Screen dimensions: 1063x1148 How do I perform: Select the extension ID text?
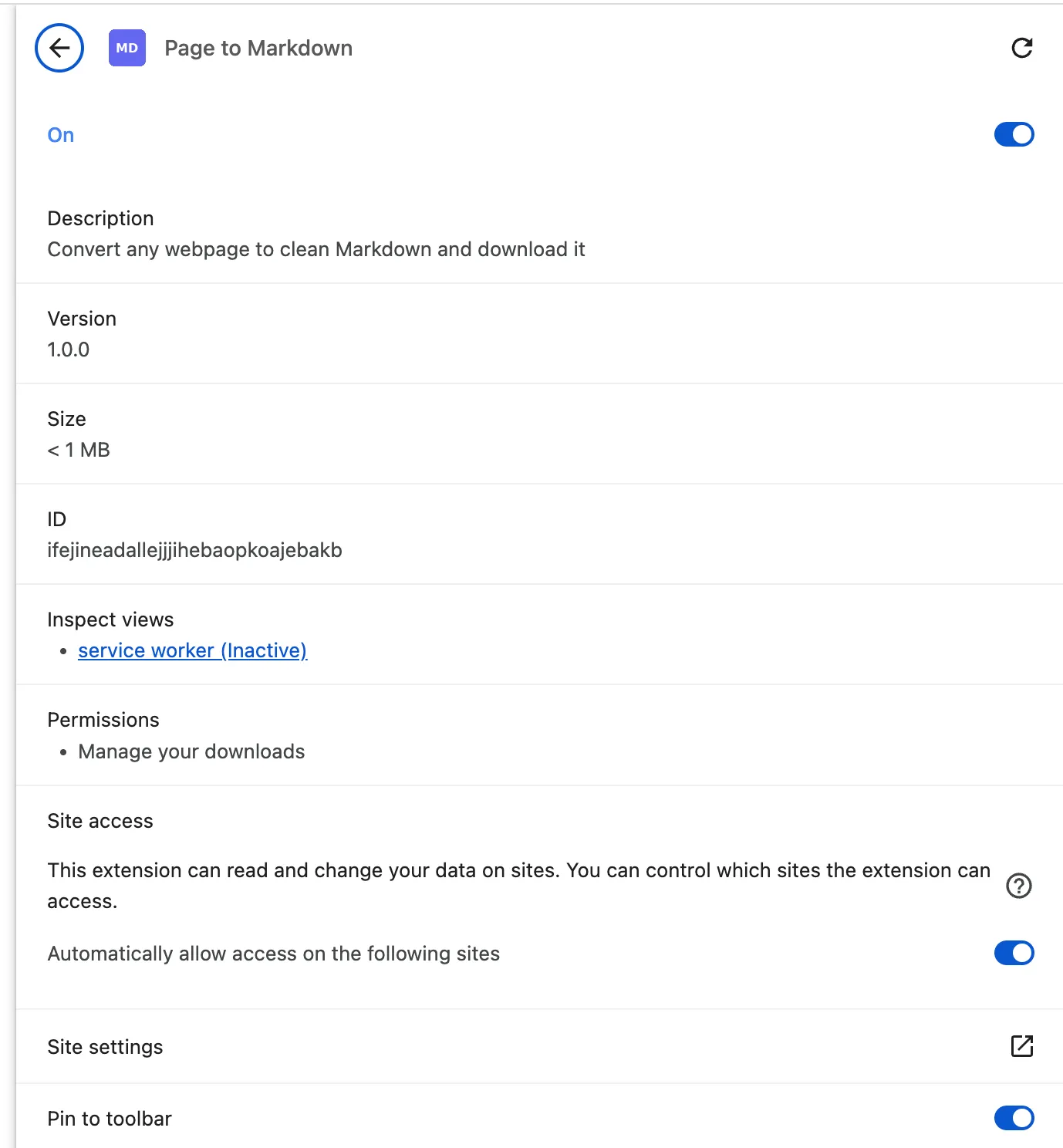[195, 550]
